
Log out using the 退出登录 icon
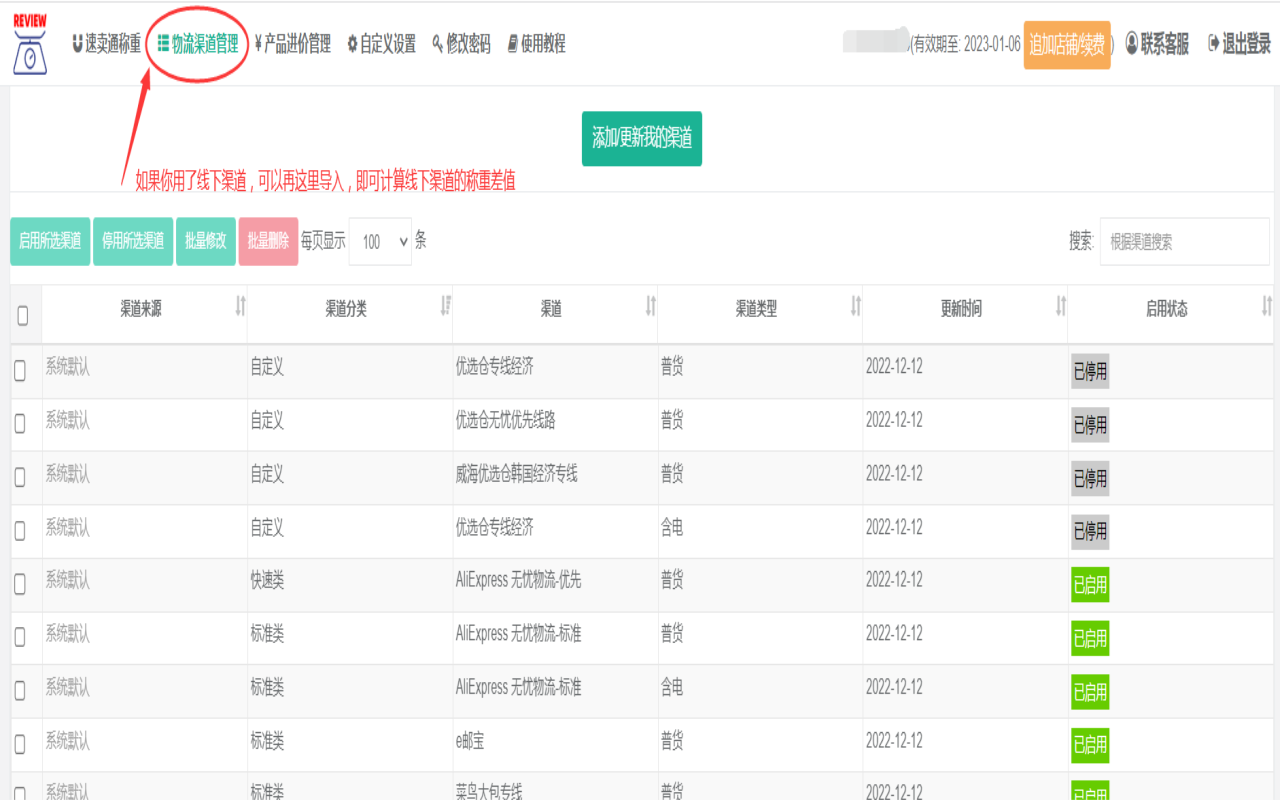[x=1214, y=43]
